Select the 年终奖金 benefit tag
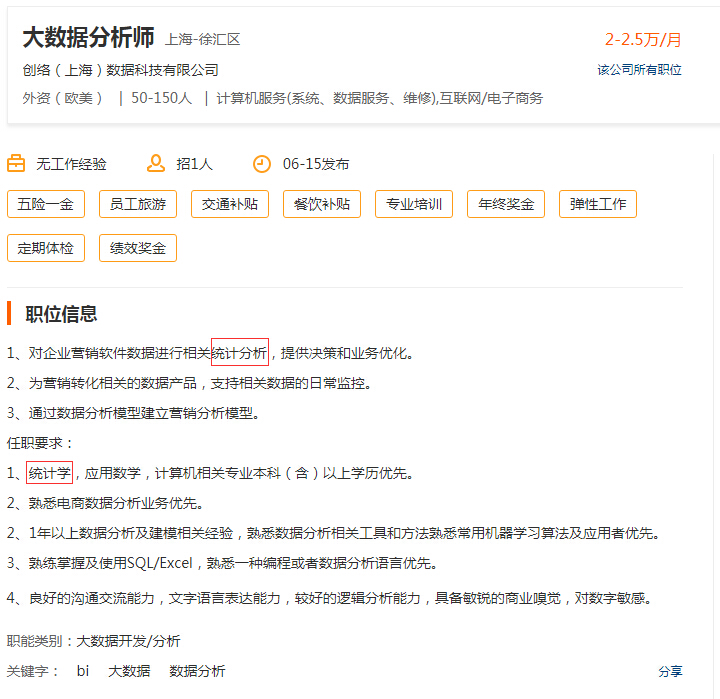 click(506, 204)
